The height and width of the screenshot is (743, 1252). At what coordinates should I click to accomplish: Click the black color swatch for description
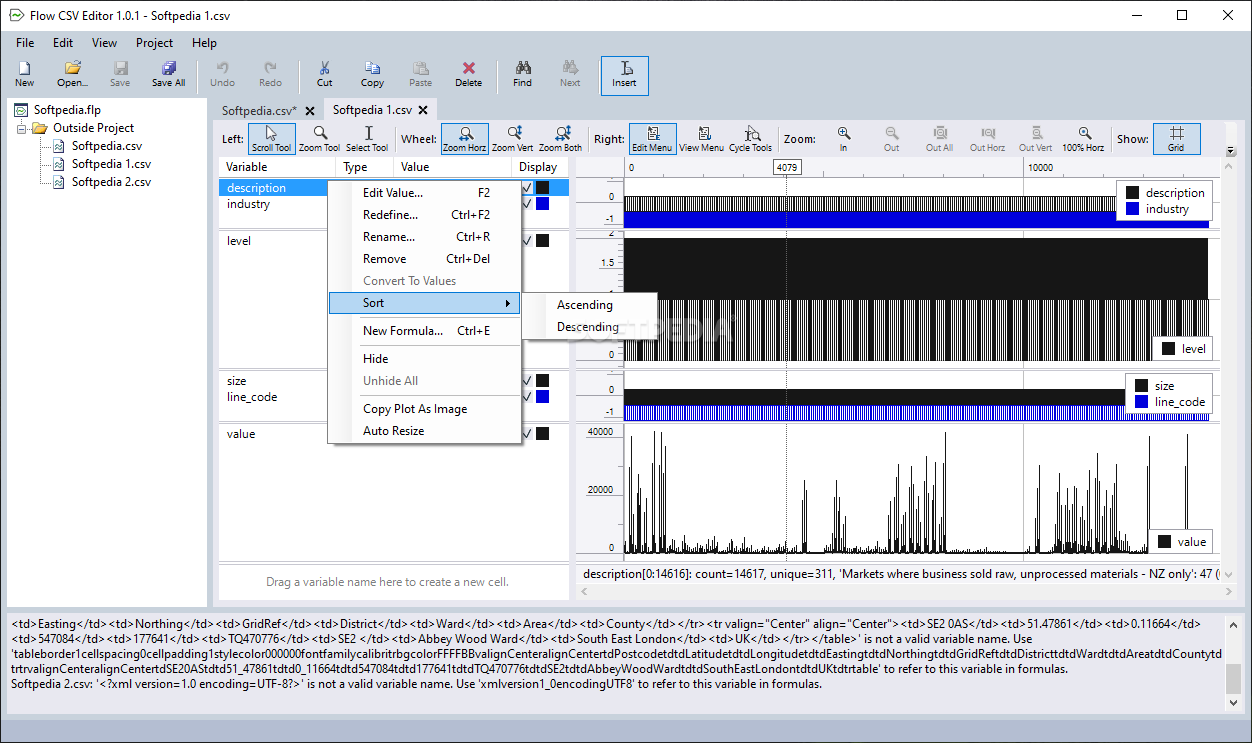(x=542, y=187)
